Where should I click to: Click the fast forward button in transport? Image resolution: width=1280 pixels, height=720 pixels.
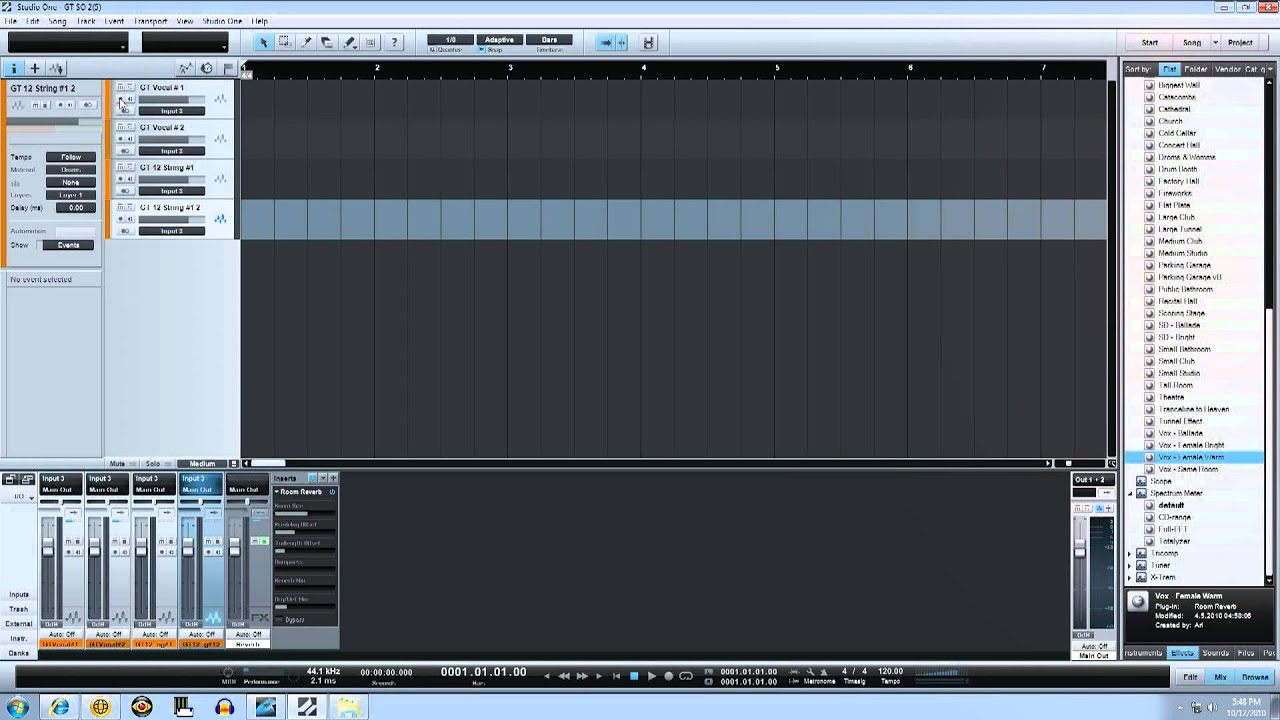[x=582, y=676]
